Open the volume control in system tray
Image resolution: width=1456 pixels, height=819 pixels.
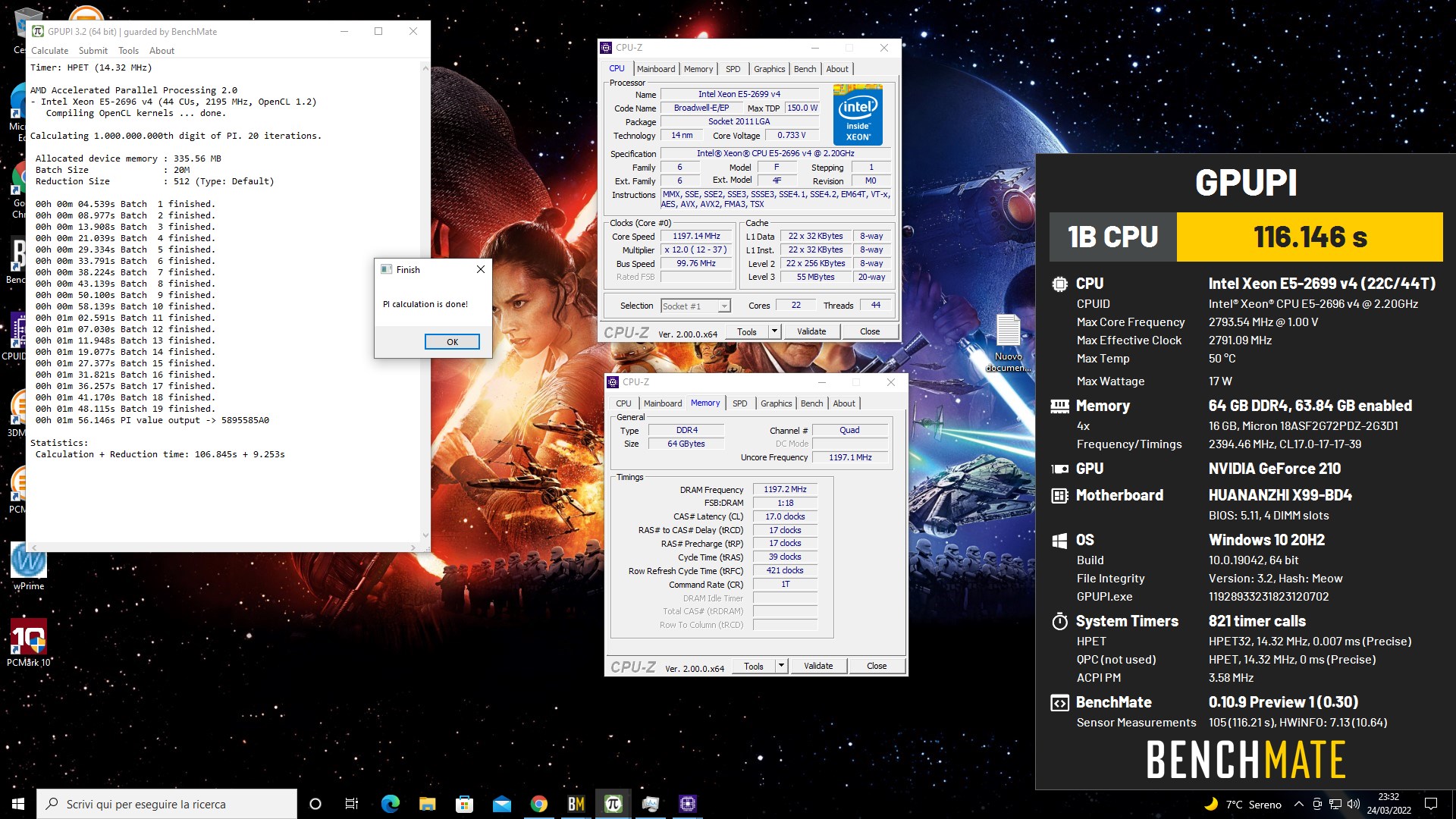(x=1354, y=805)
